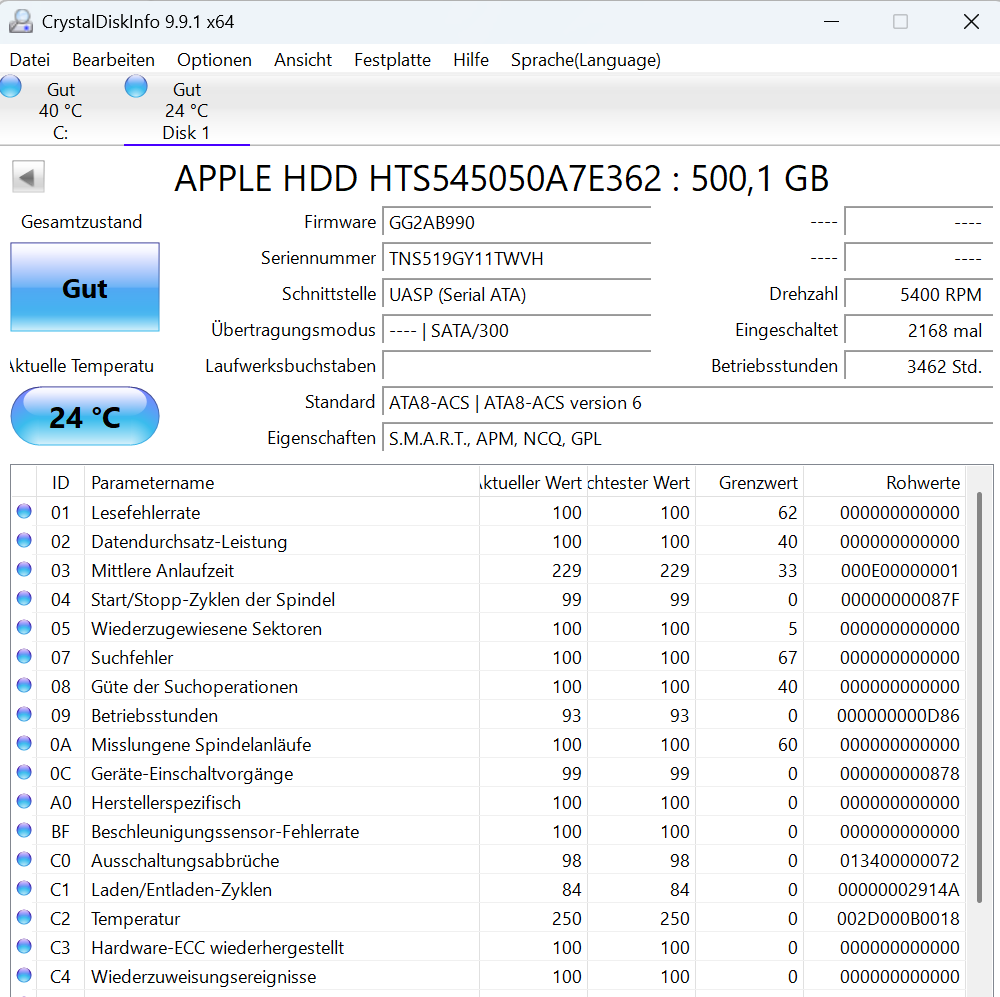This screenshot has height=997, width=1000.
Task: Click status orb for Suchfehler row
Action: [24, 656]
